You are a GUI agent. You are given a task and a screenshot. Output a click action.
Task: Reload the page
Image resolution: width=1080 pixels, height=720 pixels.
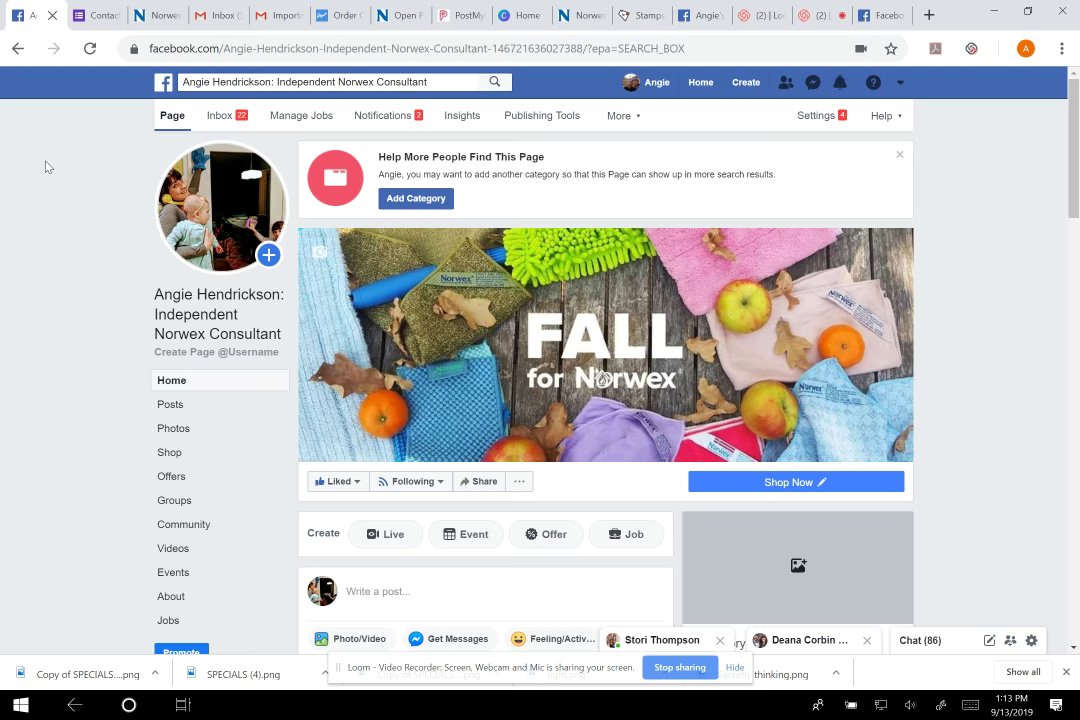click(90, 49)
